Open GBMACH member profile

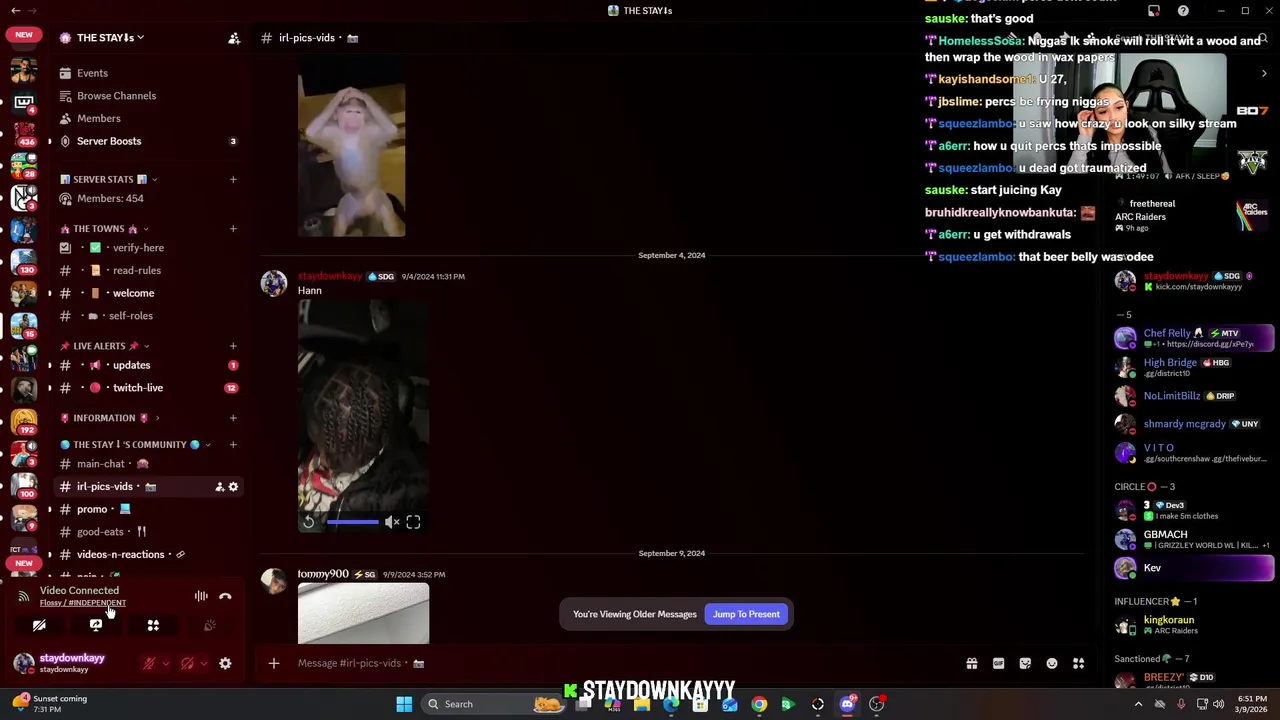coord(1194,540)
